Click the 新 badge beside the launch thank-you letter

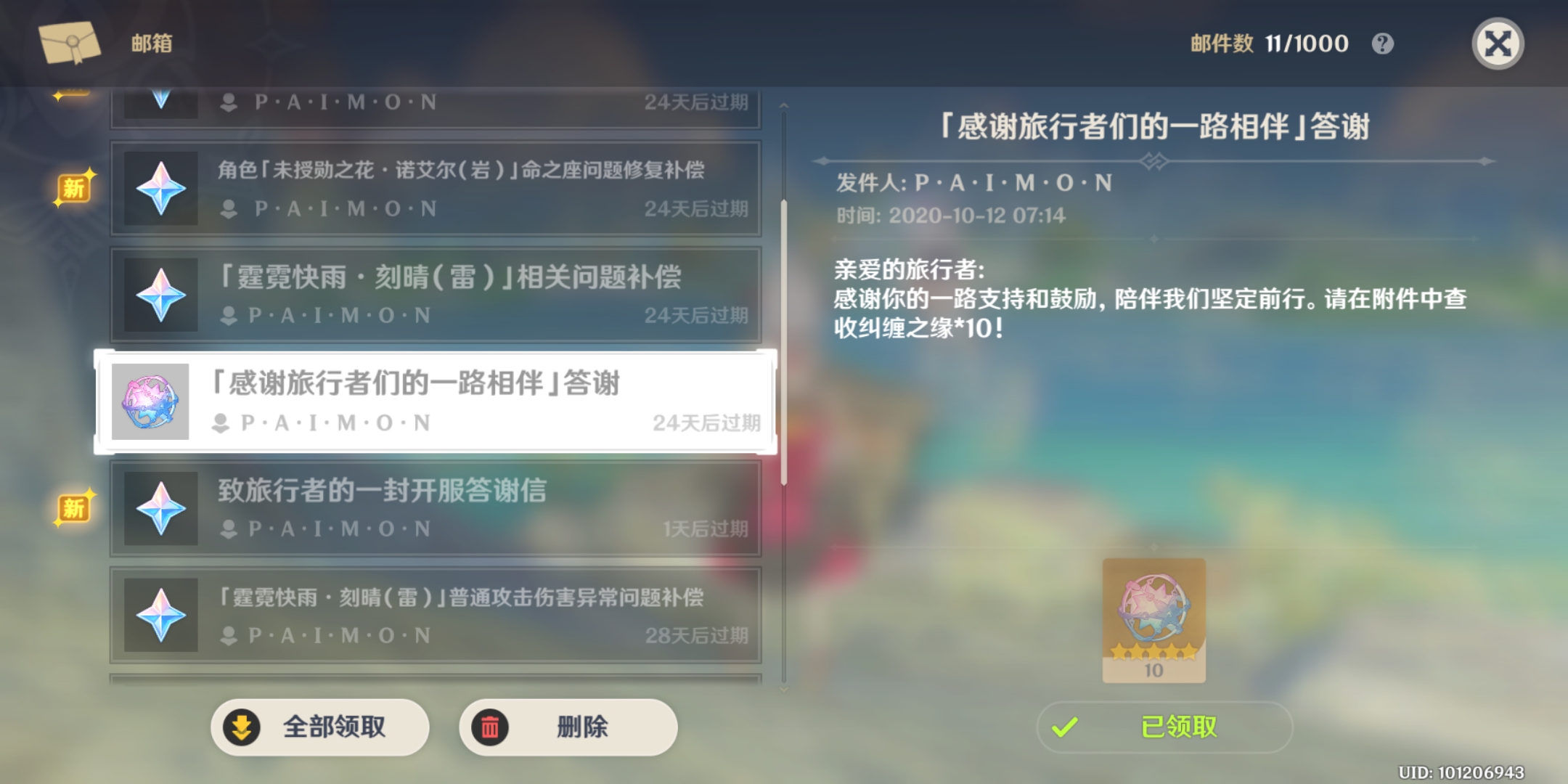(x=74, y=507)
